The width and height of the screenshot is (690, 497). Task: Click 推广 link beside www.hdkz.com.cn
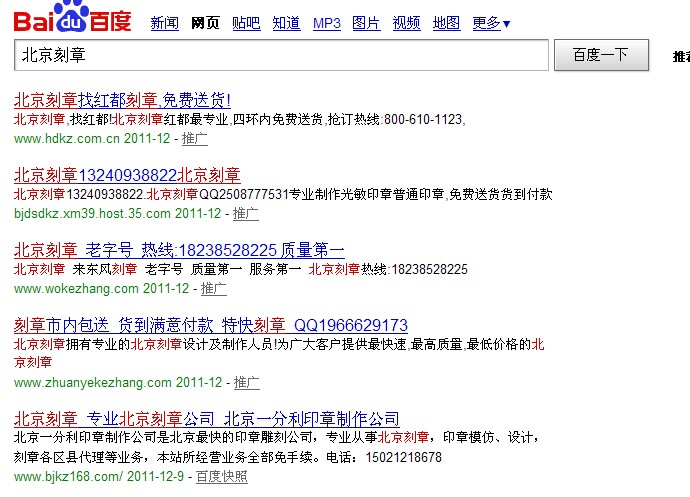[197, 138]
